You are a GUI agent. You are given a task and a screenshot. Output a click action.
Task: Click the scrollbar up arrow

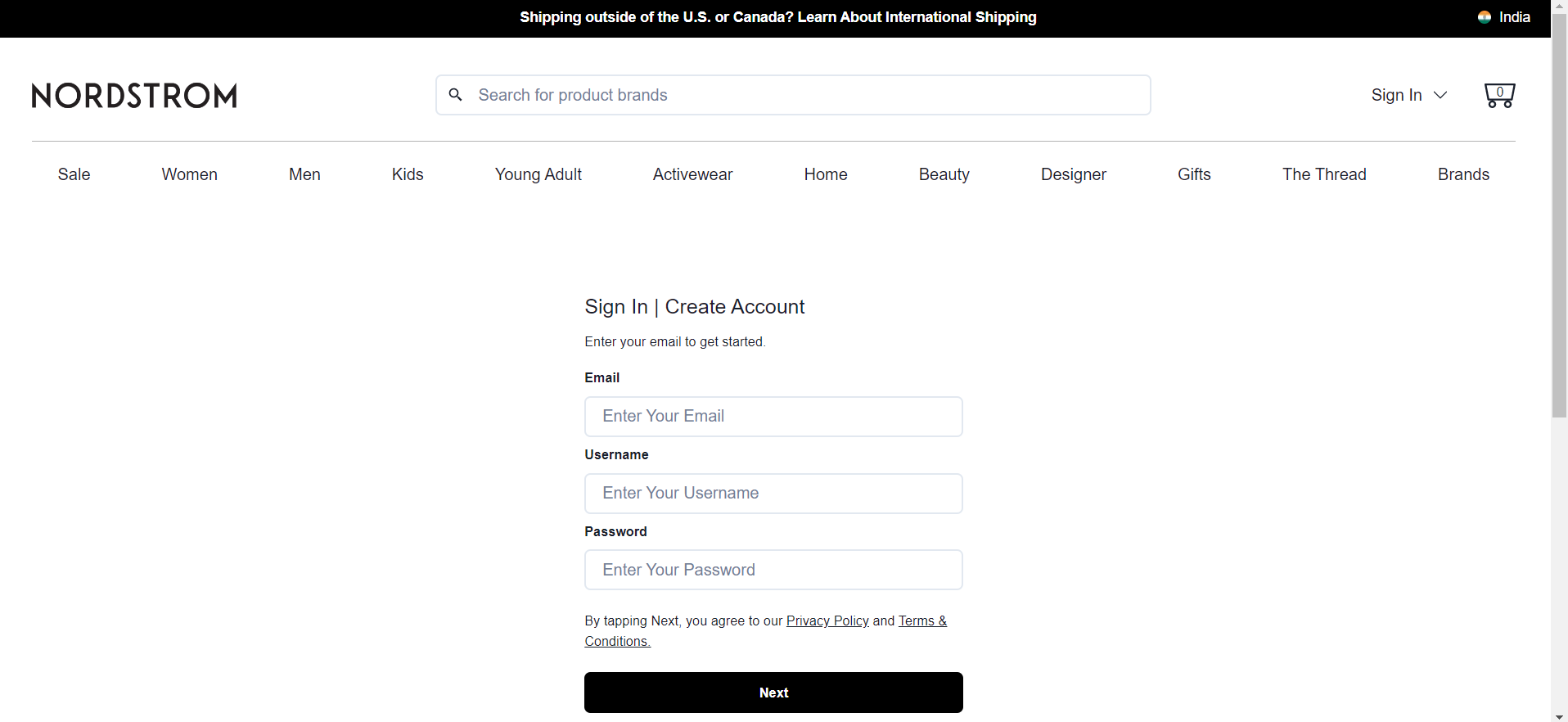click(x=1559, y=7)
